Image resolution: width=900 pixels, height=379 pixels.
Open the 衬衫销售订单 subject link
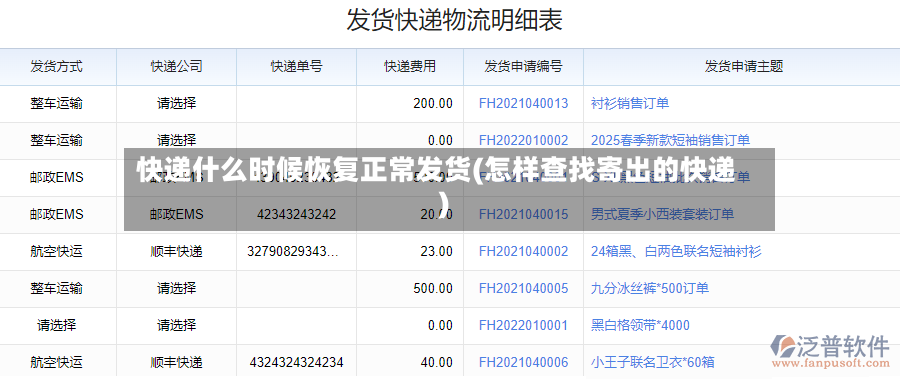point(630,103)
